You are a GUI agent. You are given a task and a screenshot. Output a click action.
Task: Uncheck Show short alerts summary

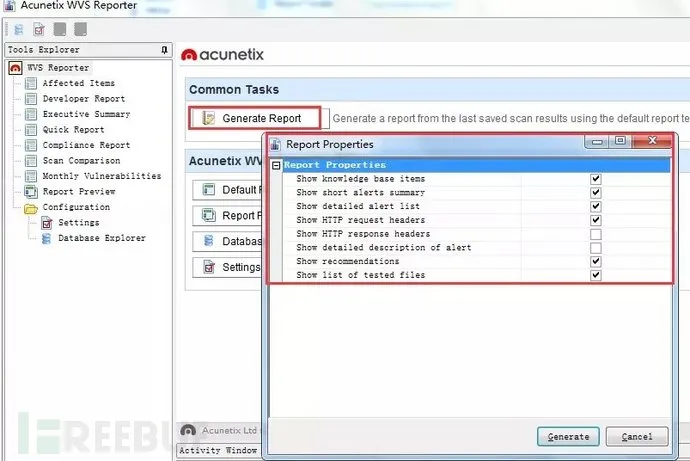pyautogui.click(x=595, y=193)
